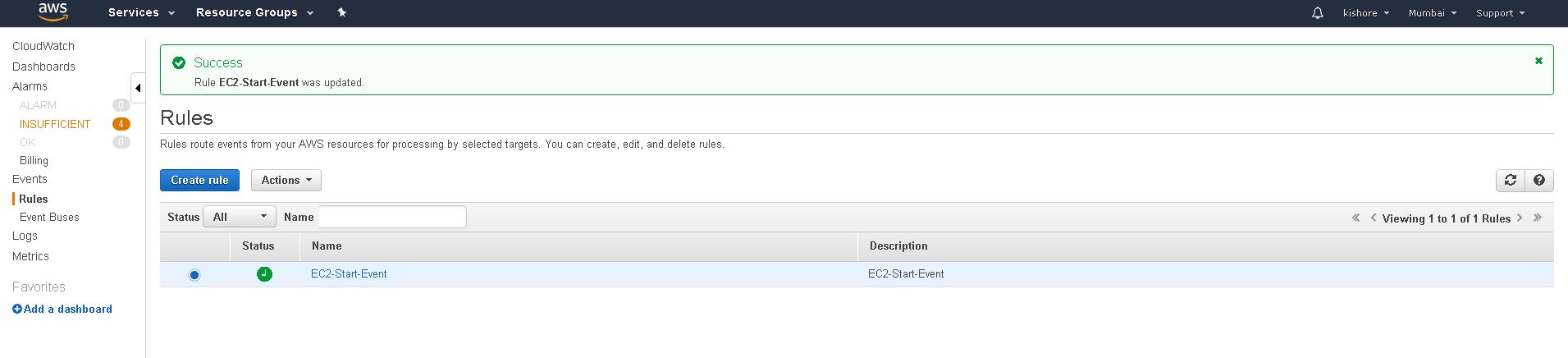
Task: Select the EC2-Start-Event radio button
Action: pos(194,275)
